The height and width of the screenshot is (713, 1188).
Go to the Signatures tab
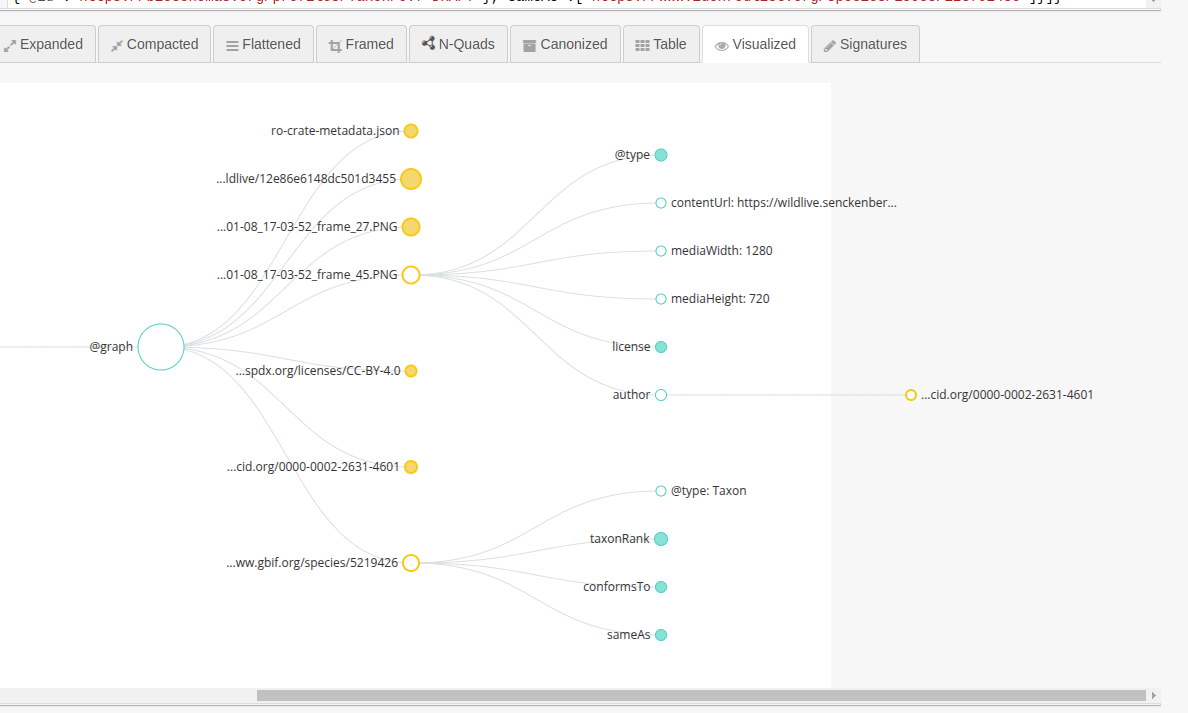pos(864,44)
